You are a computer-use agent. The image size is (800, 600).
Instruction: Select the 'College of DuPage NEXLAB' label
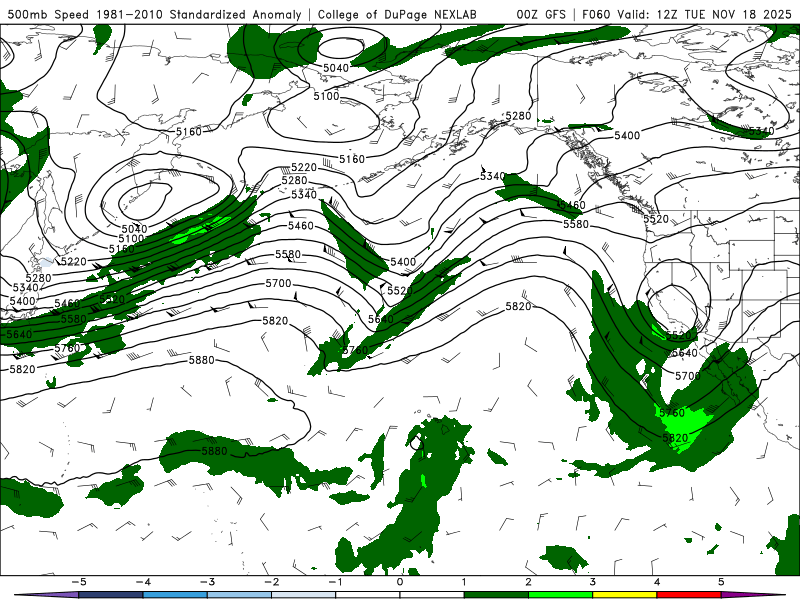[x=397, y=14]
